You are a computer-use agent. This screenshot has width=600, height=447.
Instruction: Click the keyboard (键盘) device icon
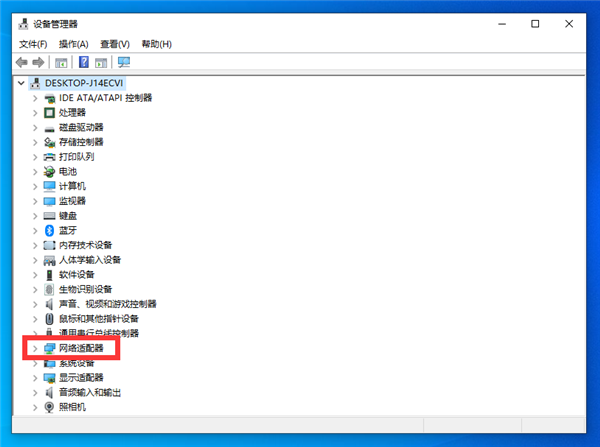[x=49, y=216]
